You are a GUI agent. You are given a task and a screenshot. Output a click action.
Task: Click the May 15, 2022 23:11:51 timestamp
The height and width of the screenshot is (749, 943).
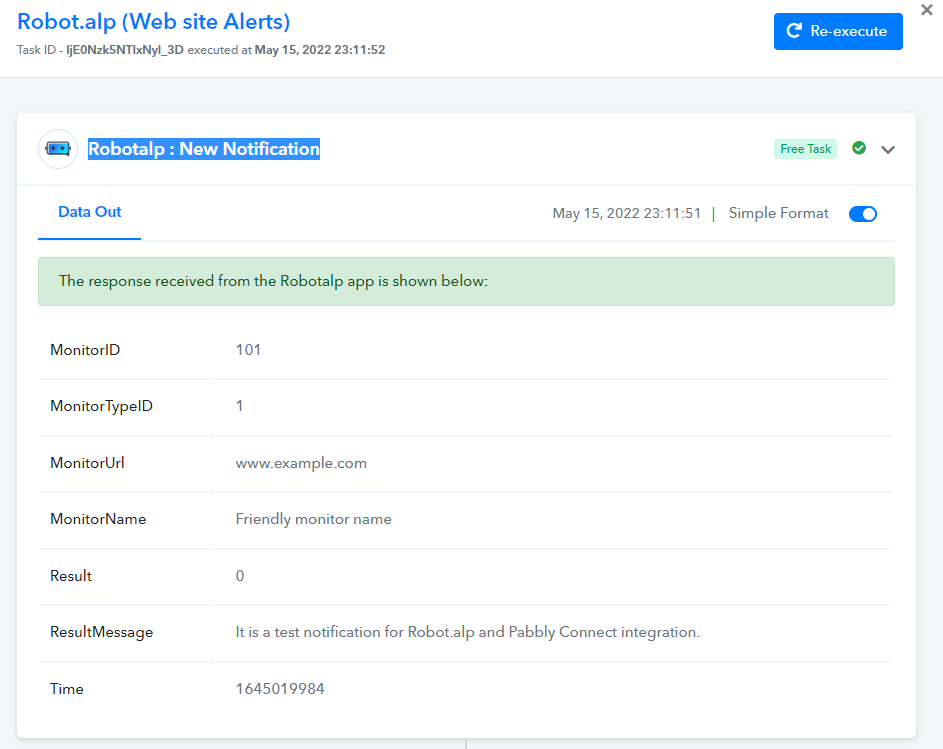[x=627, y=214]
